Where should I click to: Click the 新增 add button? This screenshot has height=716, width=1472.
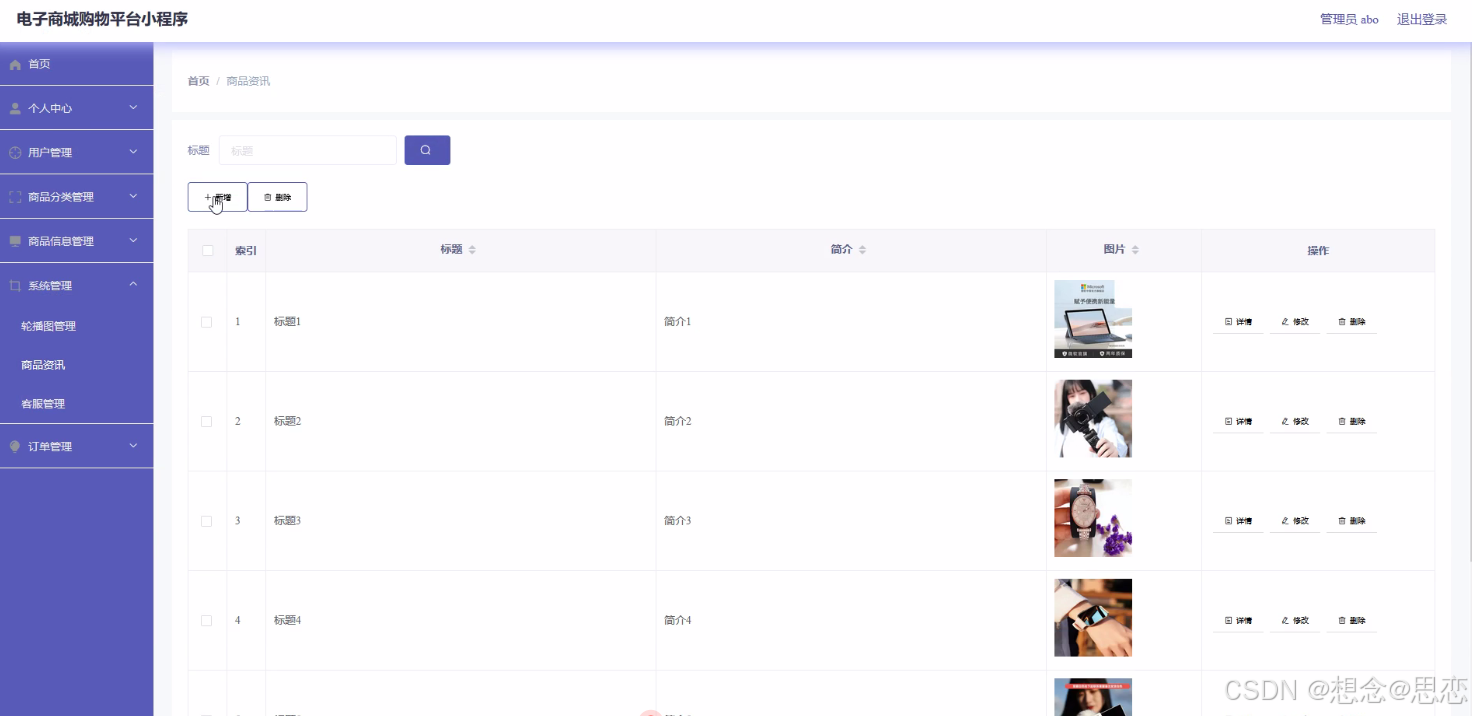(x=217, y=197)
